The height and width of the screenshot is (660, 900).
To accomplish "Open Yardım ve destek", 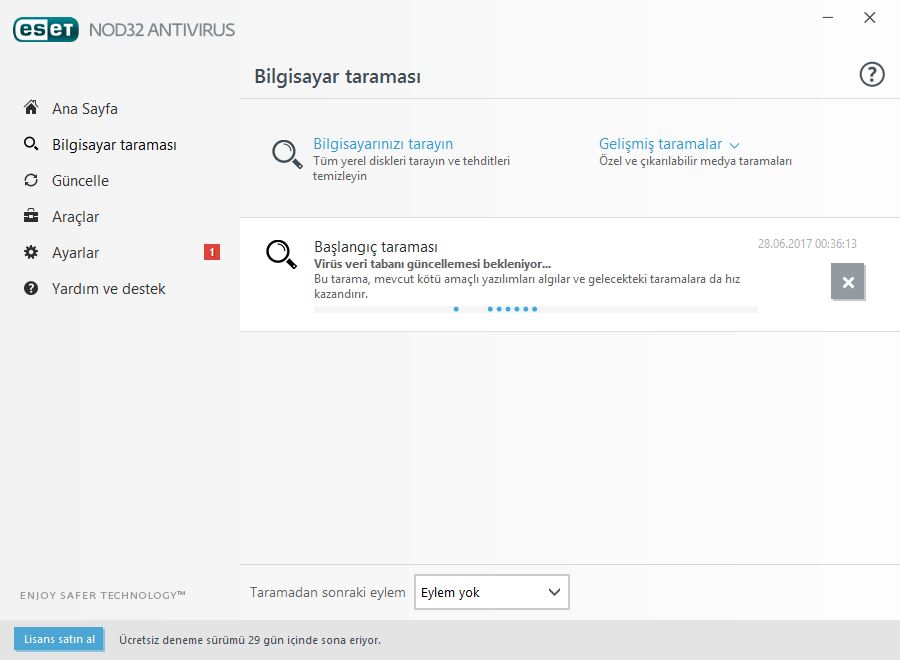I will point(108,289).
